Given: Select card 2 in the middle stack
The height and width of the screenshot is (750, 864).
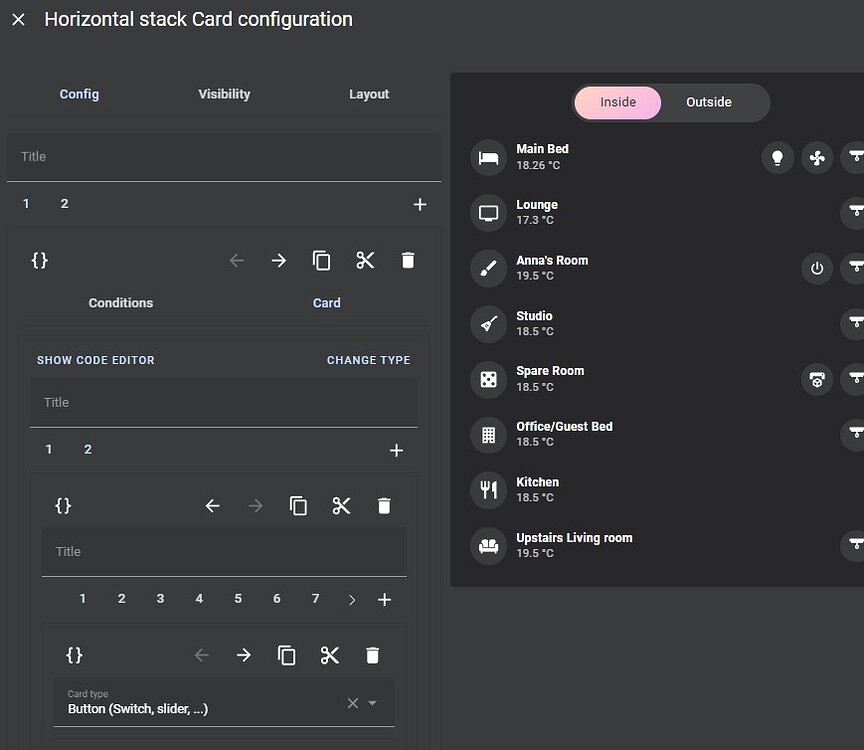Looking at the screenshot, I should [x=88, y=450].
